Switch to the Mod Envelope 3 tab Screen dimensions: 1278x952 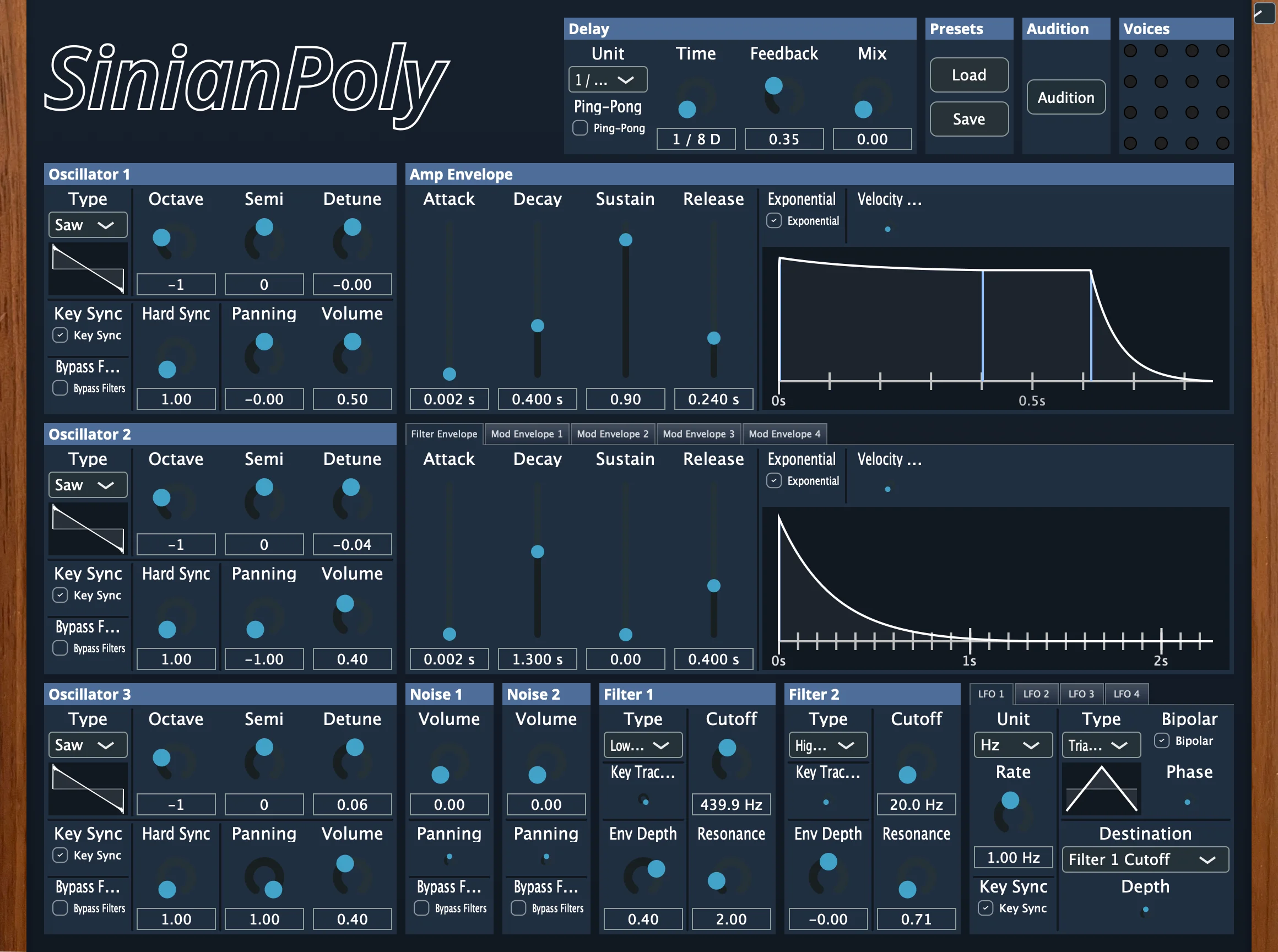tap(698, 434)
